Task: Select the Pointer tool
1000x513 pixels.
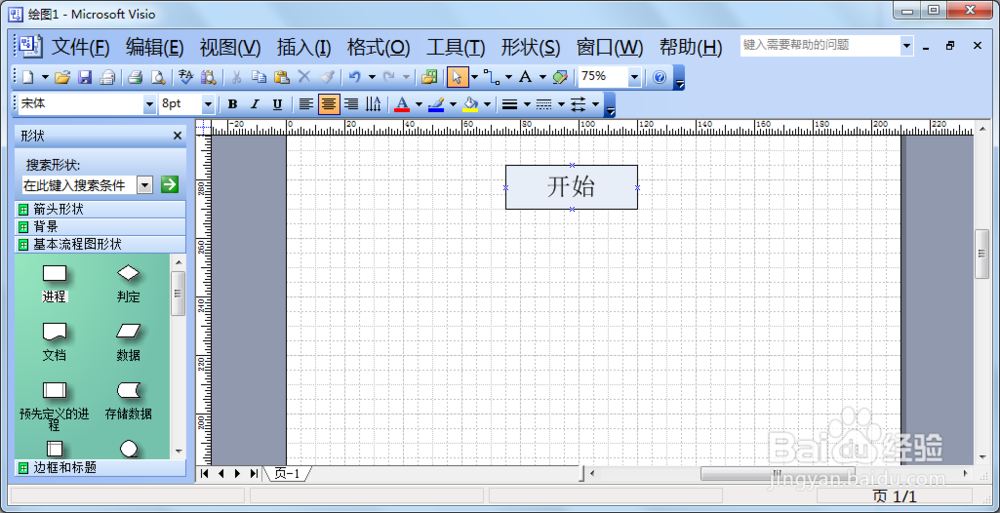Action: pyautogui.click(x=457, y=78)
